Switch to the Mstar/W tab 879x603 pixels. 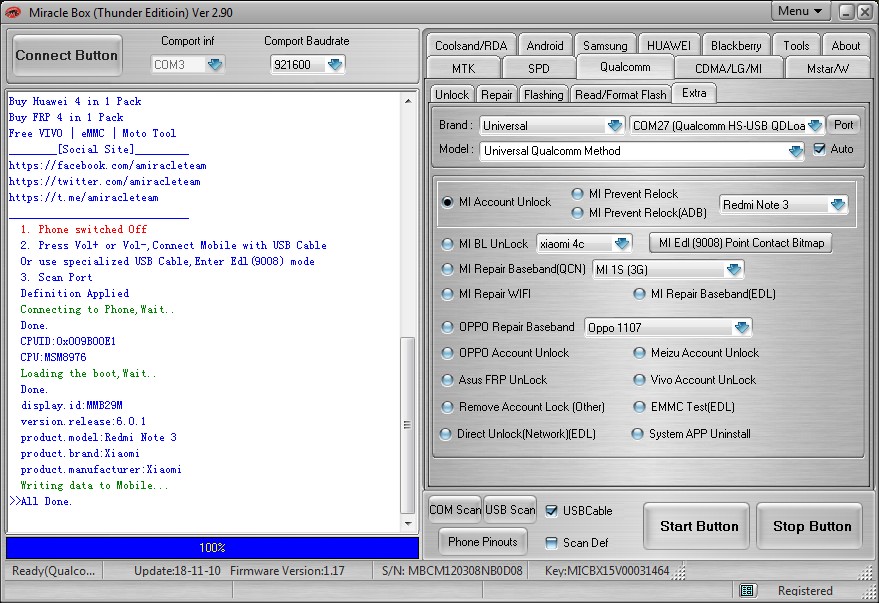828,68
